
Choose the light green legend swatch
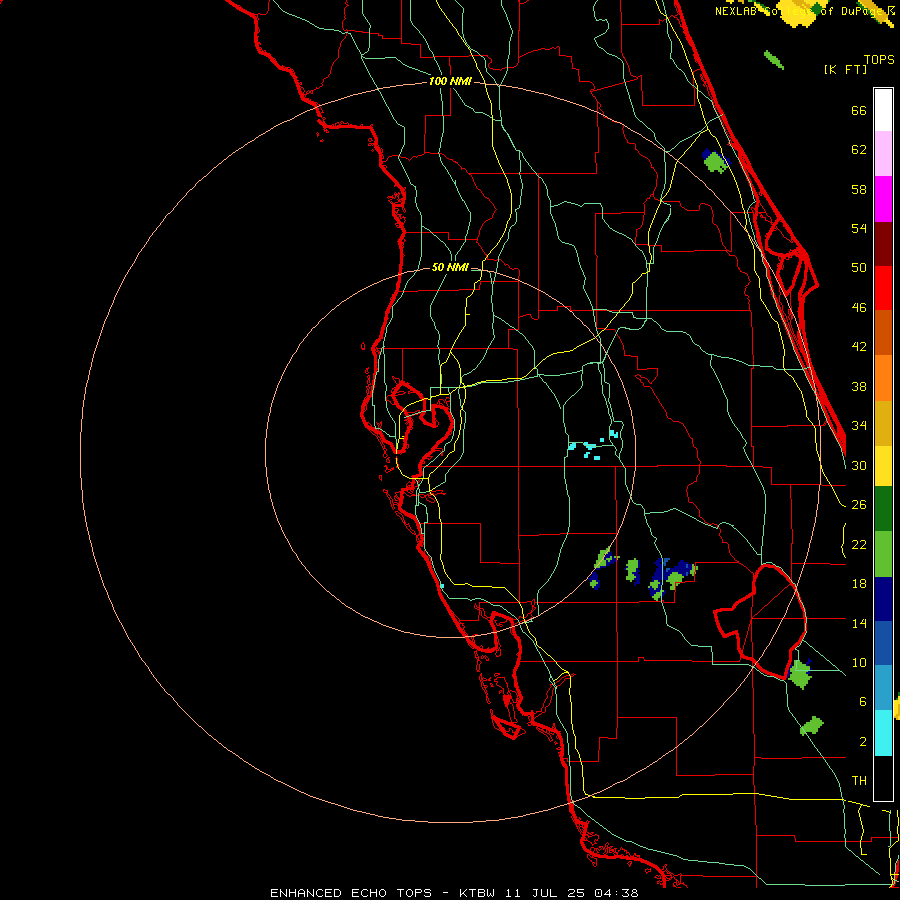(x=883, y=554)
